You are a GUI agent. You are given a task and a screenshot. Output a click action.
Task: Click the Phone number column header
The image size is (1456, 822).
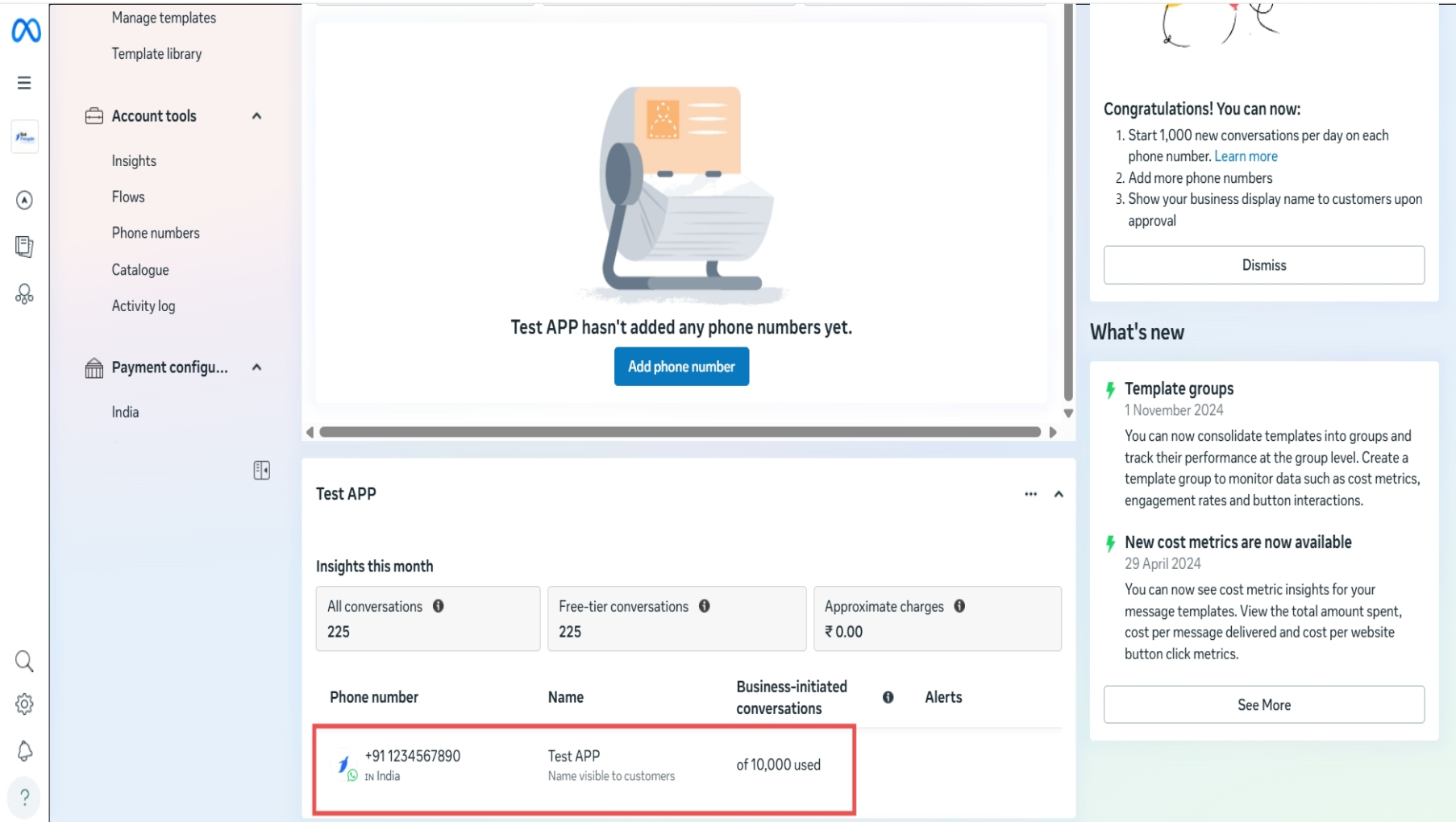pyautogui.click(x=374, y=697)
